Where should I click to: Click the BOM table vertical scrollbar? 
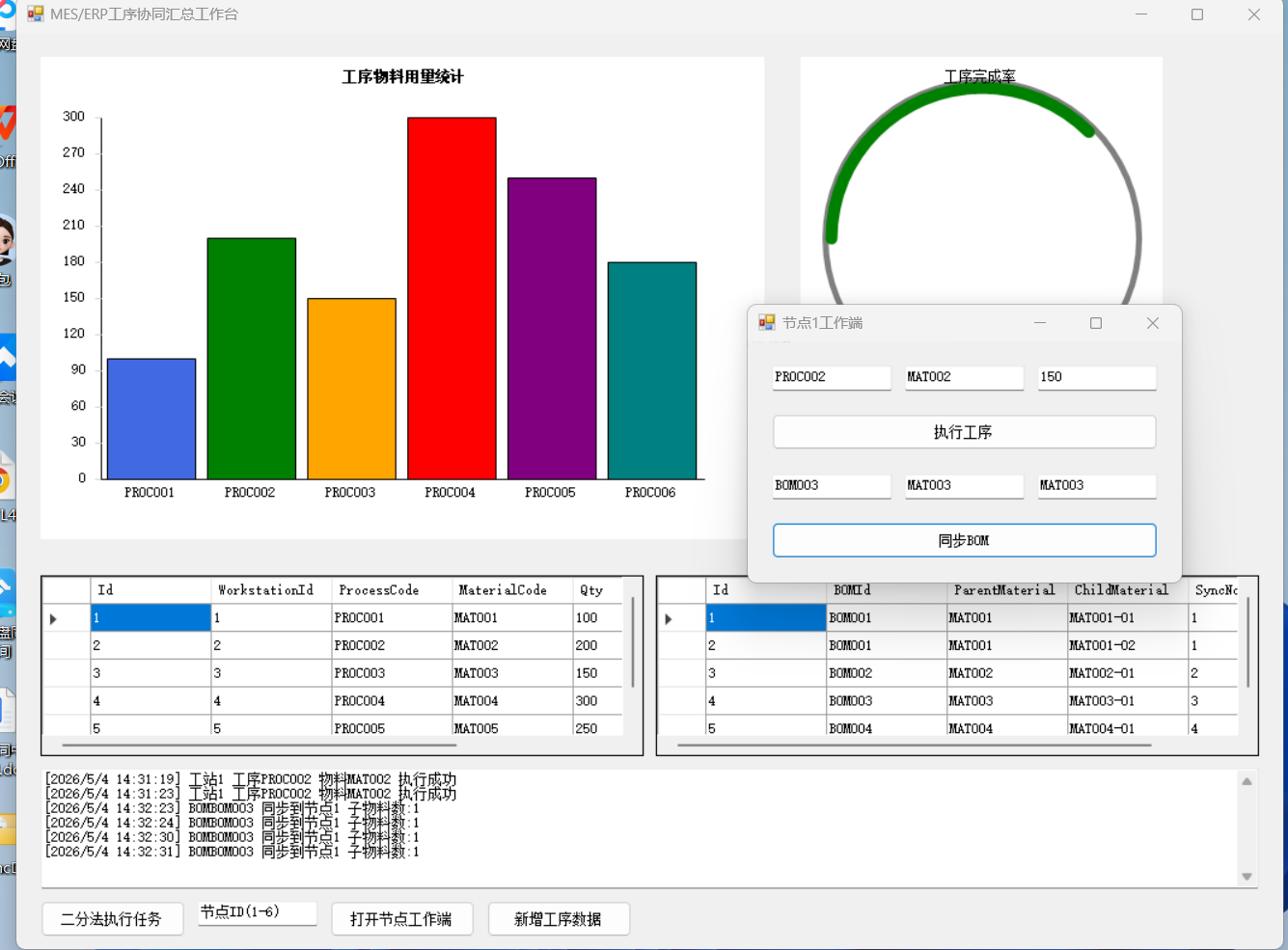(x=1247, y=642)
